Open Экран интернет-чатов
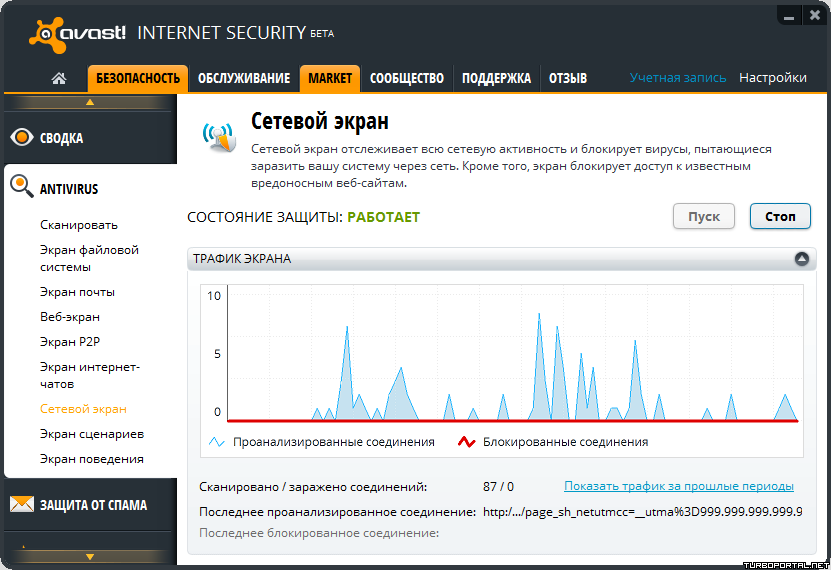The width and height of the screenshot is (831, 570). click(x=90, y=376)
